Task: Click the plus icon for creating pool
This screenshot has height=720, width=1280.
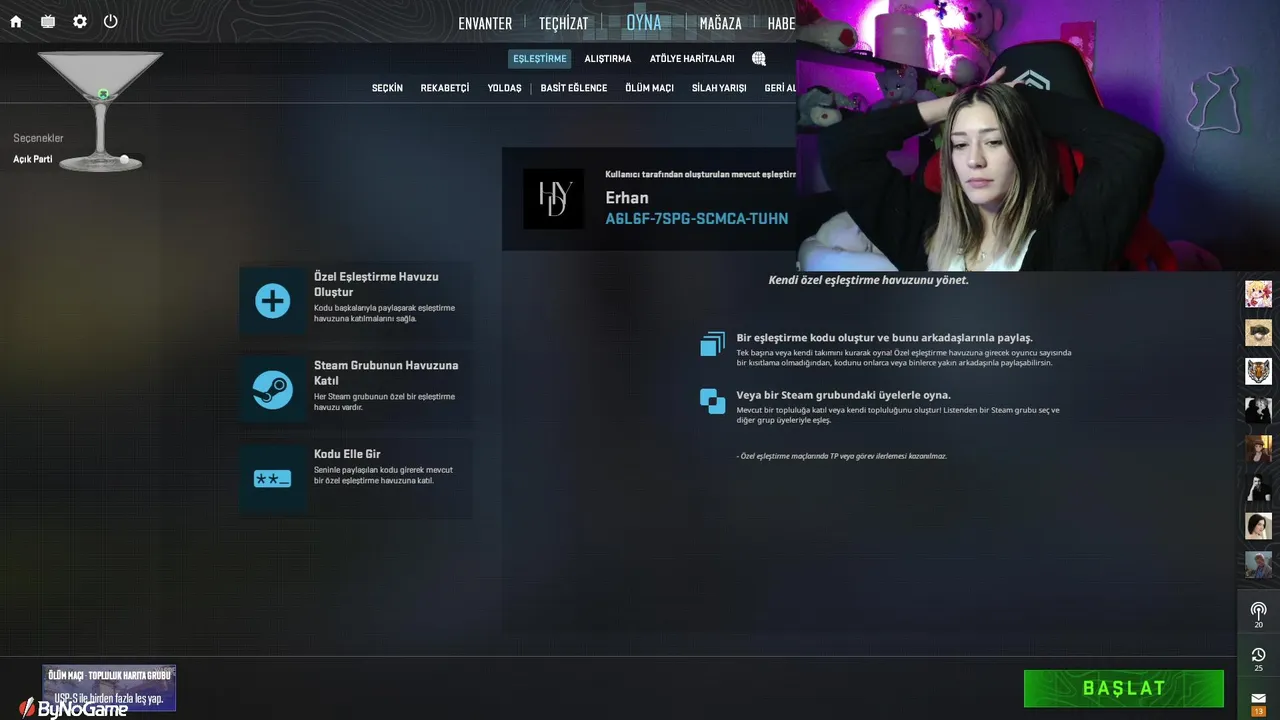Action: tap(273, 300)
